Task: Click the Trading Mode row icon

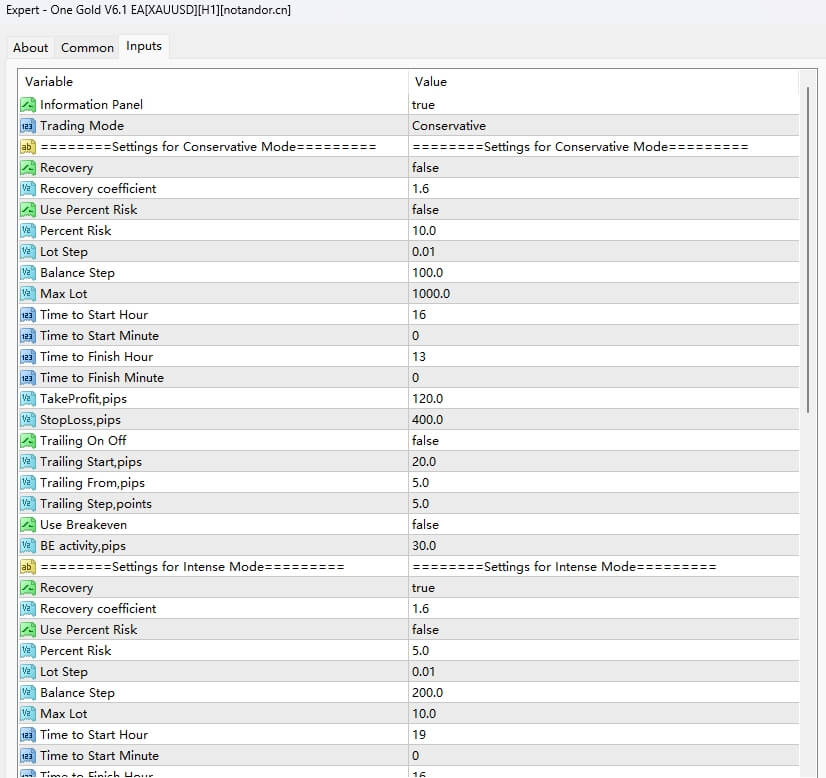Action: tap(28, 126)
